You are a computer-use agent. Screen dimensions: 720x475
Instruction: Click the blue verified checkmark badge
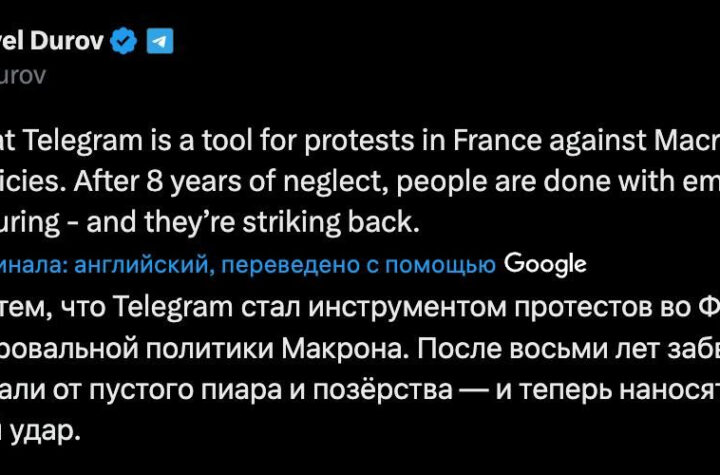(x=124, y=41)
